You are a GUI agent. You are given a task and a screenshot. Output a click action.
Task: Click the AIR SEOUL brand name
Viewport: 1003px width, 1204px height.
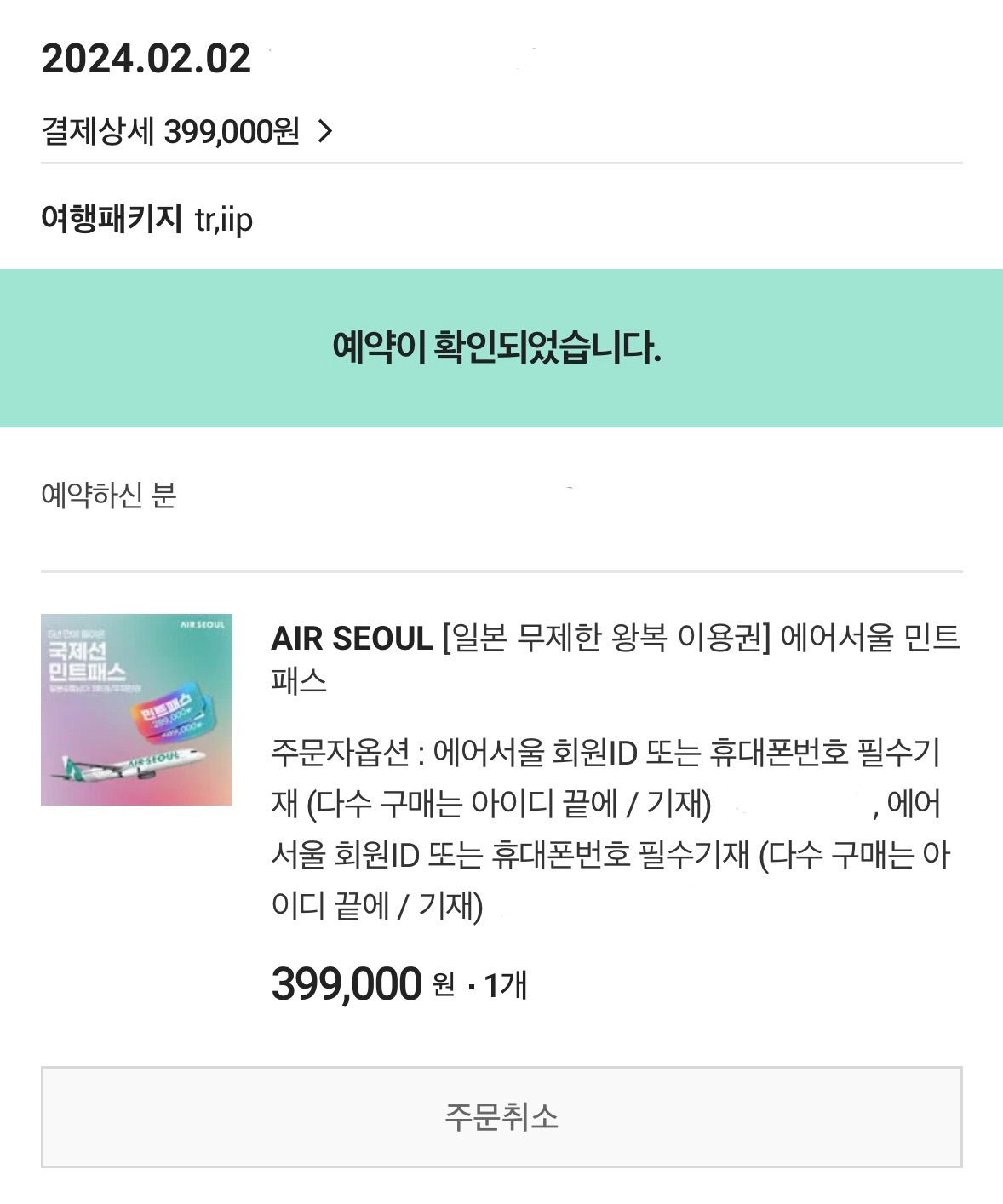click(352, 638)
